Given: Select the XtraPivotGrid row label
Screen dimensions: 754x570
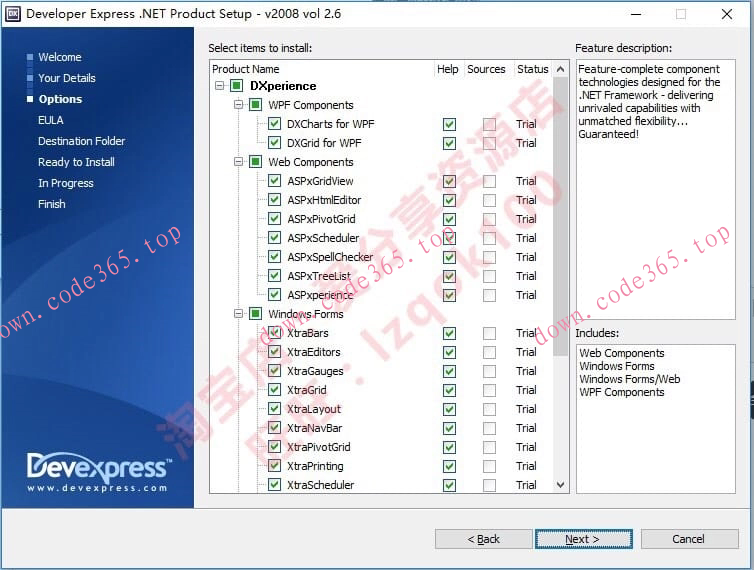Looking at the screenshot, I should click(319, 447).
